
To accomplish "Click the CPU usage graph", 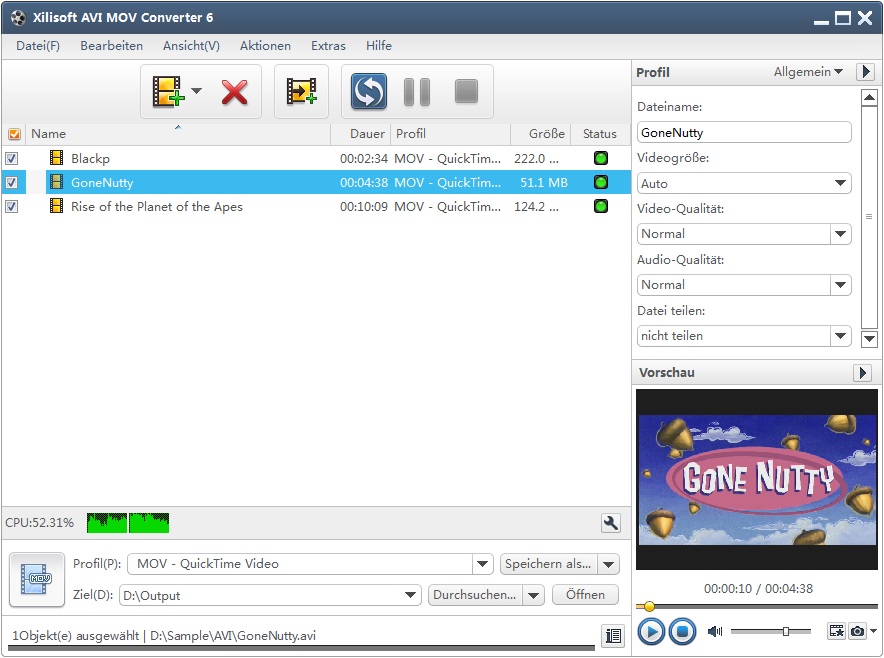I will click(x=128, y=523).
